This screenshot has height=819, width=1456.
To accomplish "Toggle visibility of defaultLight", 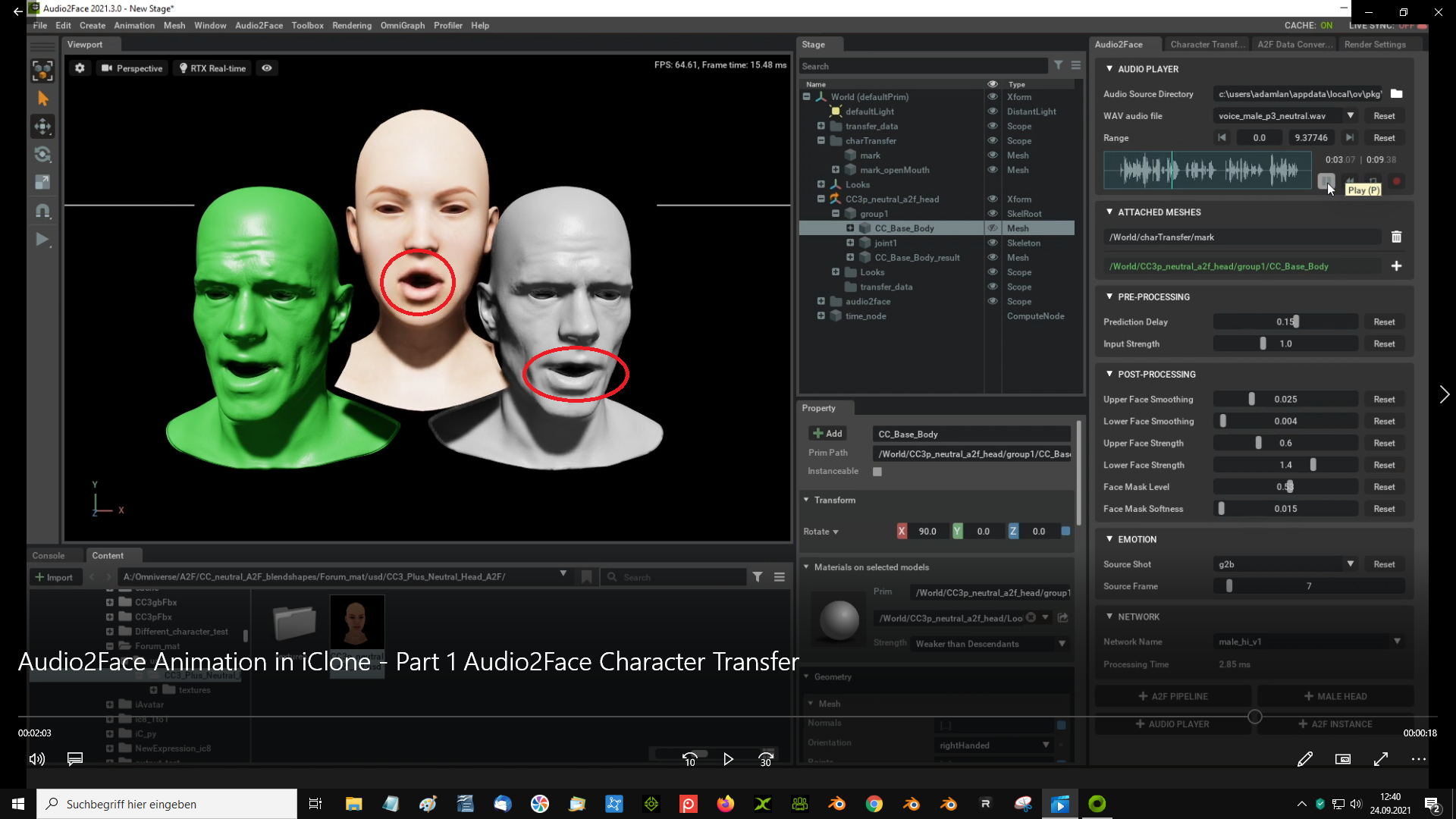I will 992,111.
